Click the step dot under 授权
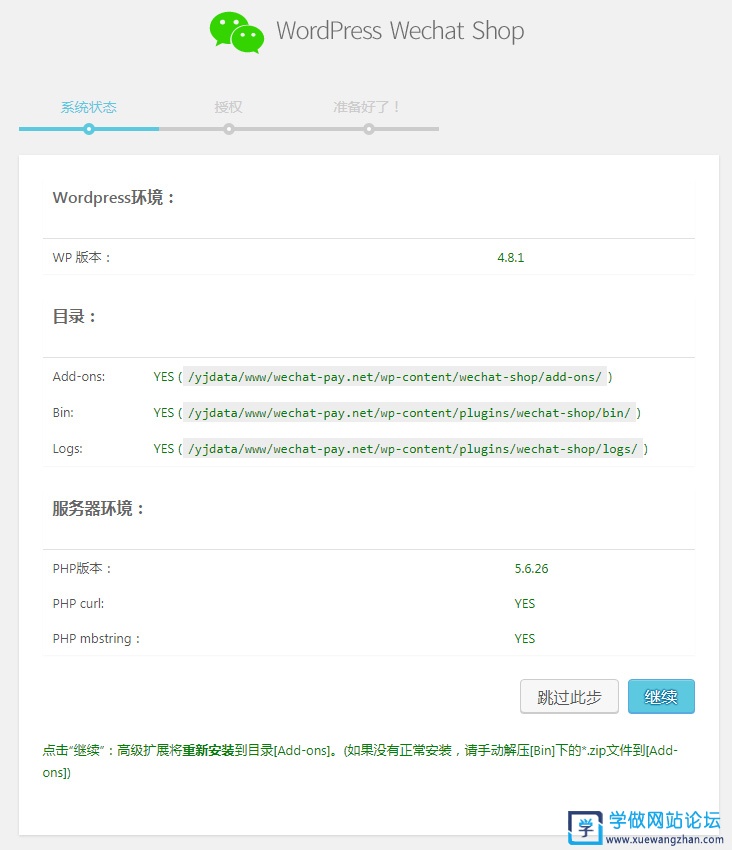Viewport: 732px width, 850px height. (229, 129)
